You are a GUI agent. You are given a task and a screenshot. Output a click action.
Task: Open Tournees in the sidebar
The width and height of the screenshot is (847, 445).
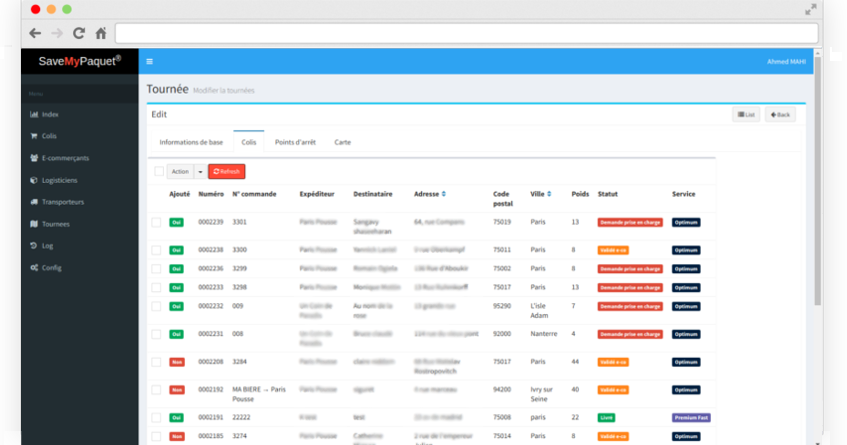[x=55, y=224]
